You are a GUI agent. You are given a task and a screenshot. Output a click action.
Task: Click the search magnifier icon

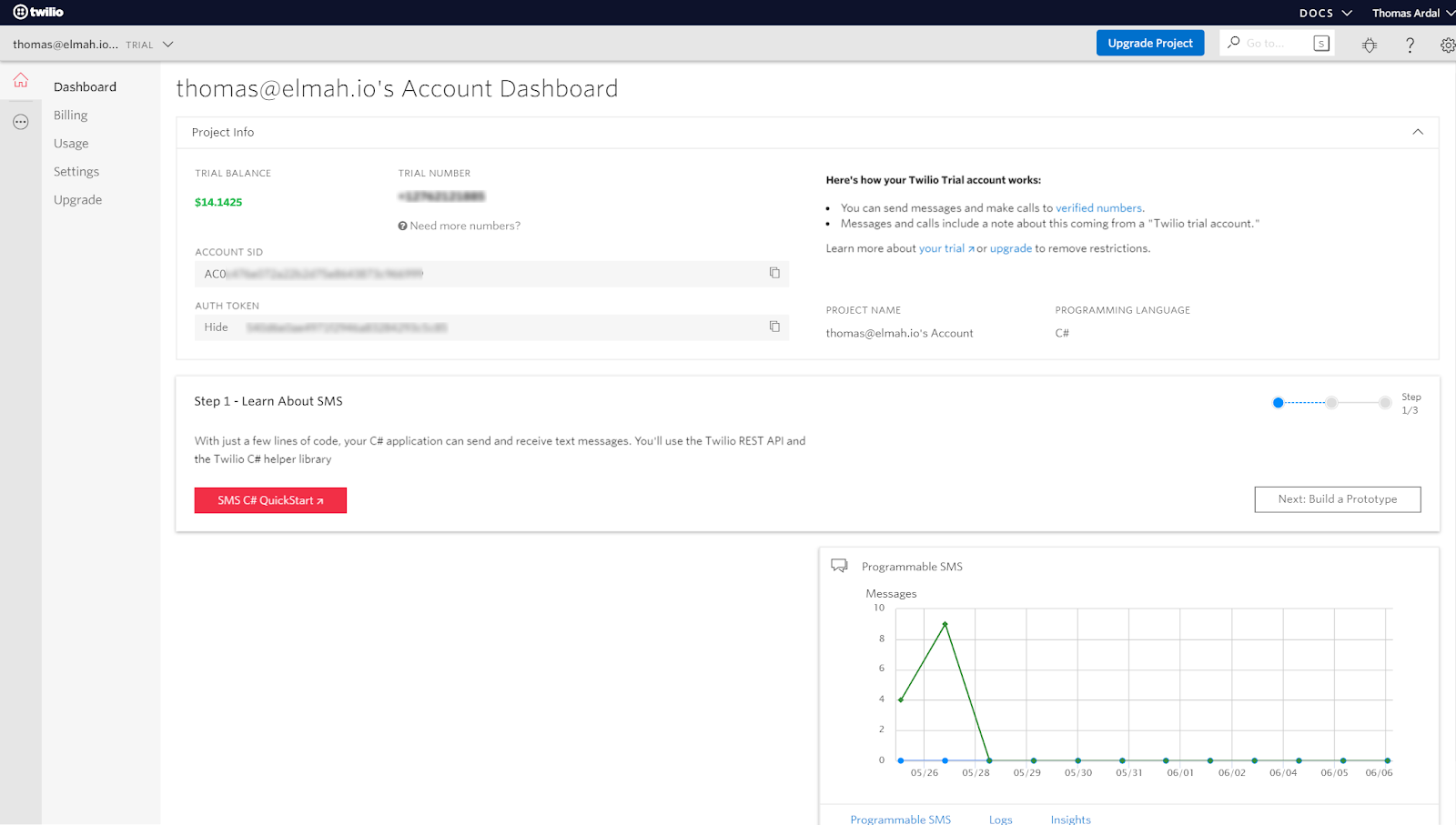(1234, 42)
